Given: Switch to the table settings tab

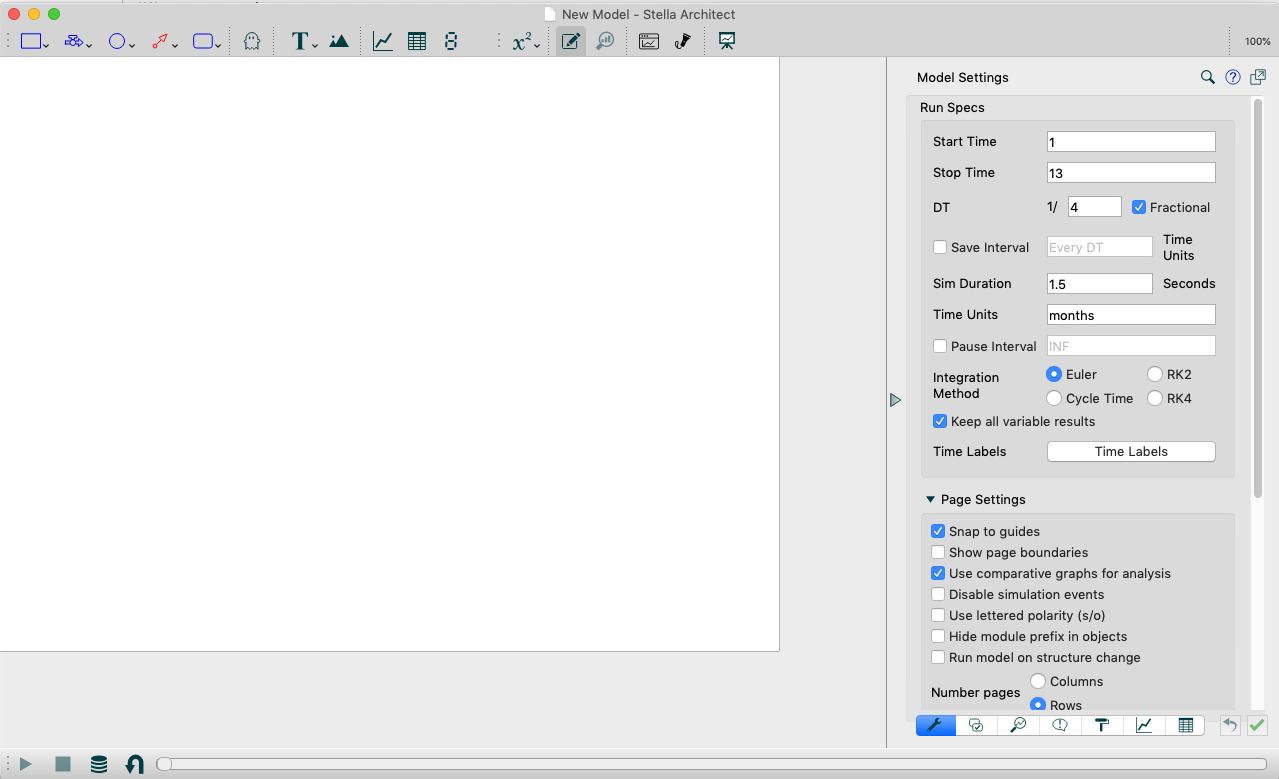Looking at the screenshot, I should coord(1185,726).
